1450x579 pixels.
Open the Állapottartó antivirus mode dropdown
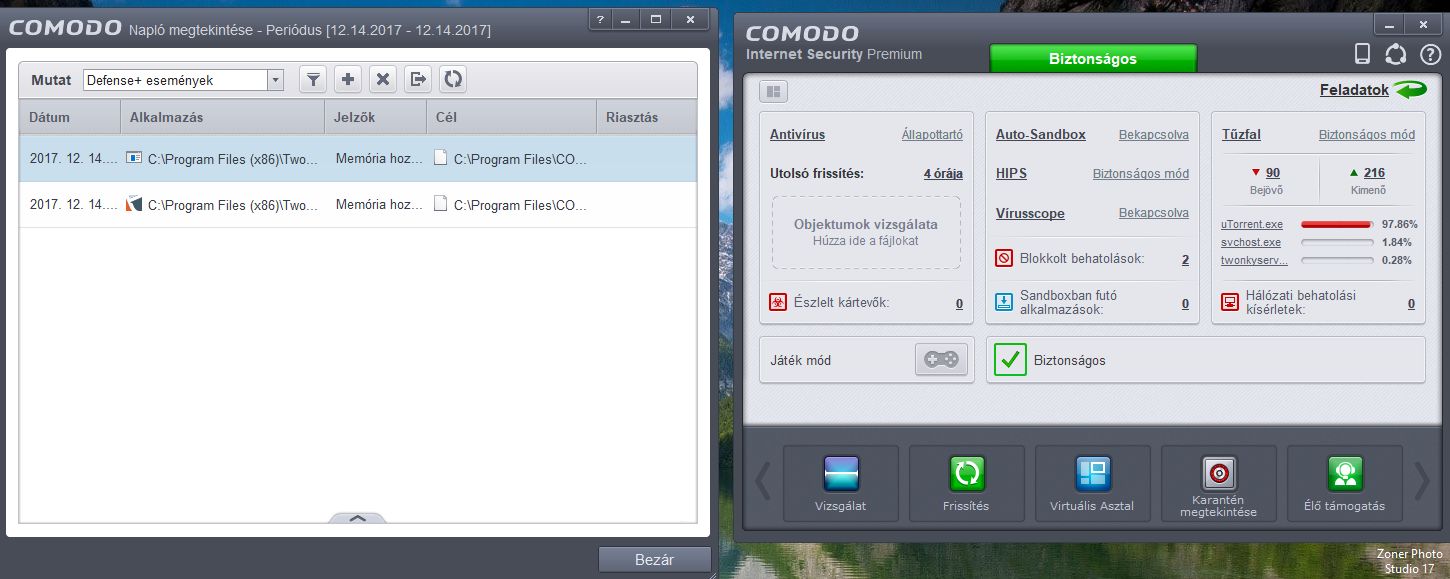932,134
